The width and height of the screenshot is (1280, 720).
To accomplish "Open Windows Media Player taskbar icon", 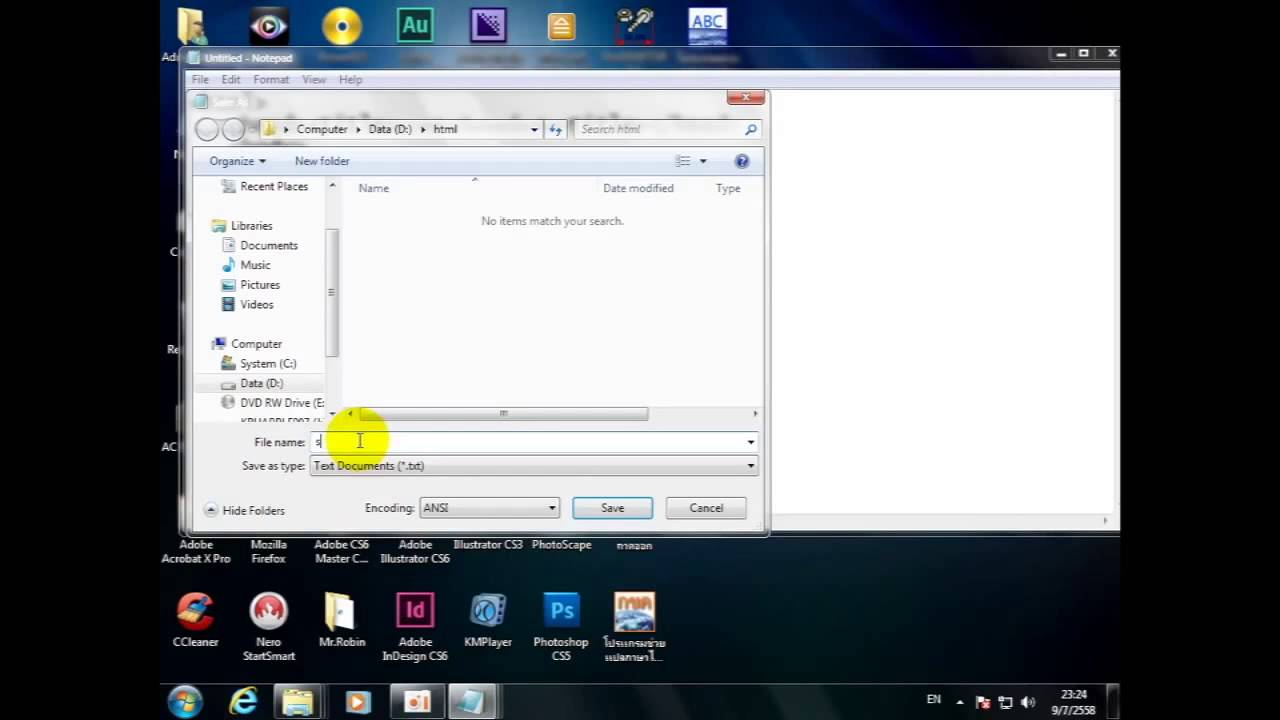I will (357, 702).
